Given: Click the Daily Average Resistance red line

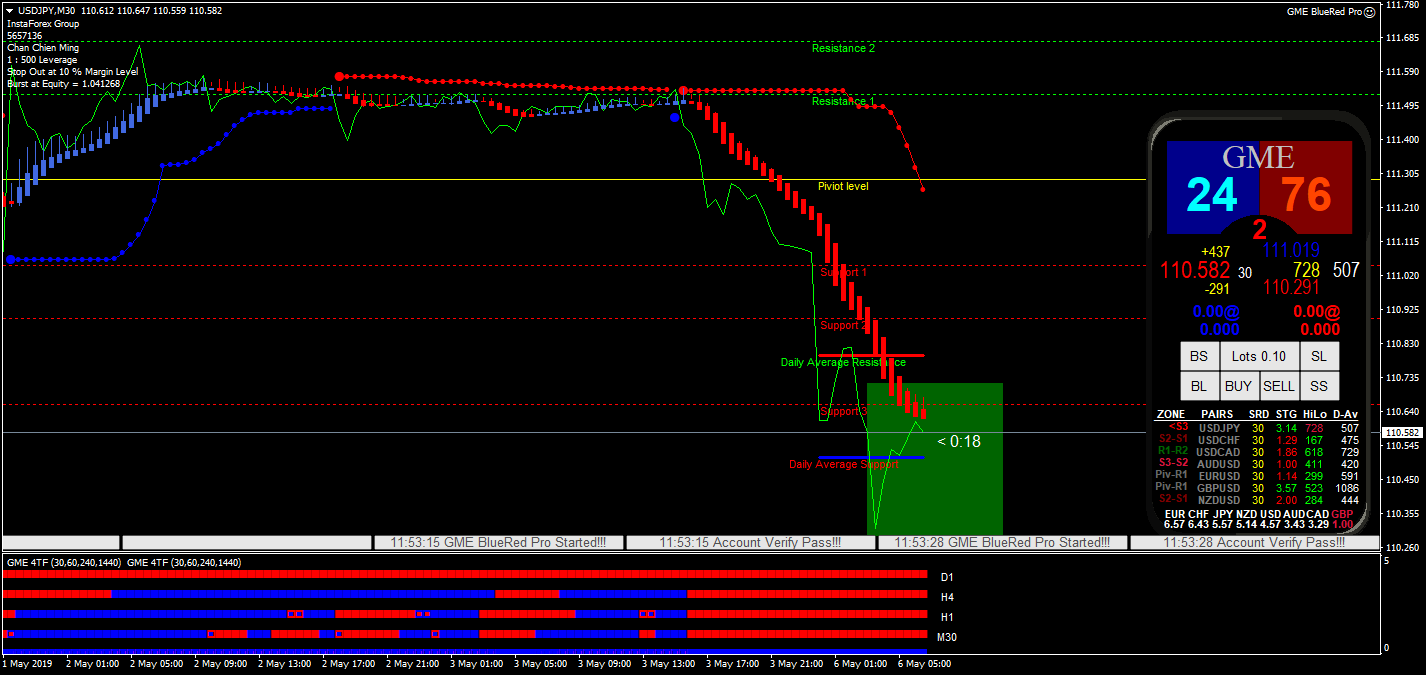Looking at the screenshot, I should (870, 355).
